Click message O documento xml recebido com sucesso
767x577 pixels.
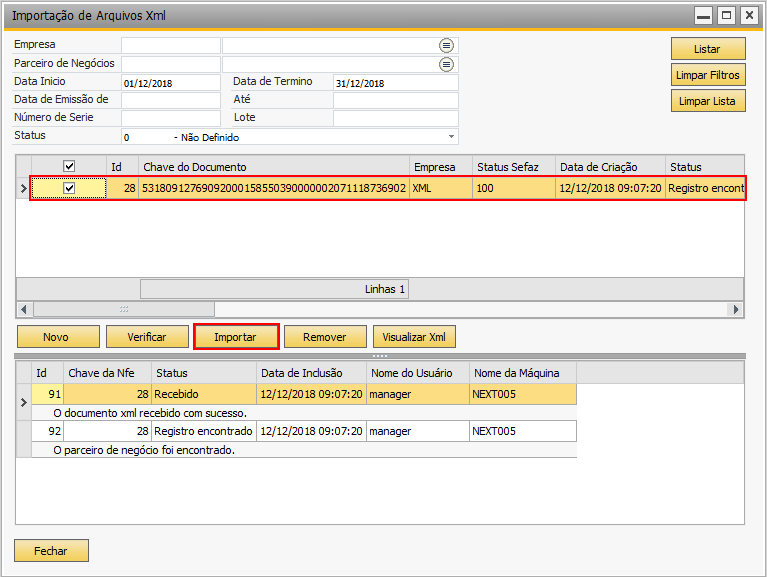(x=150, y=413)
